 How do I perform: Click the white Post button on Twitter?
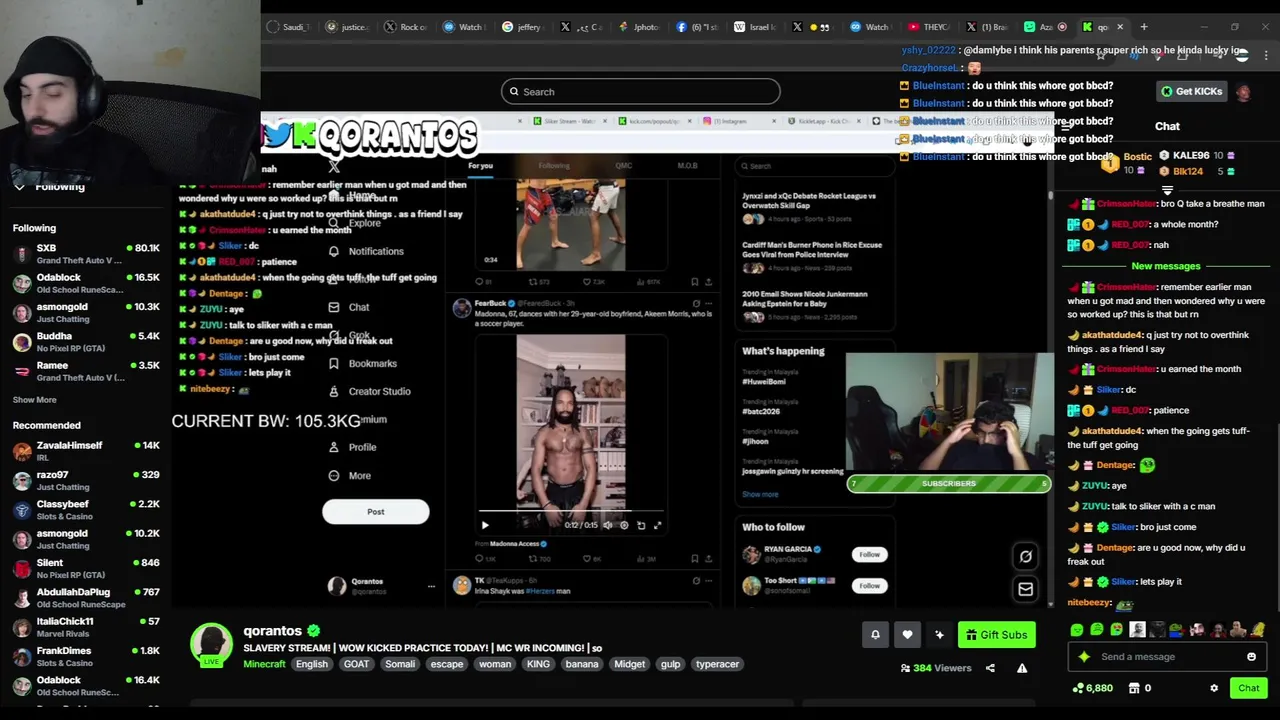(x=375, y=512)
